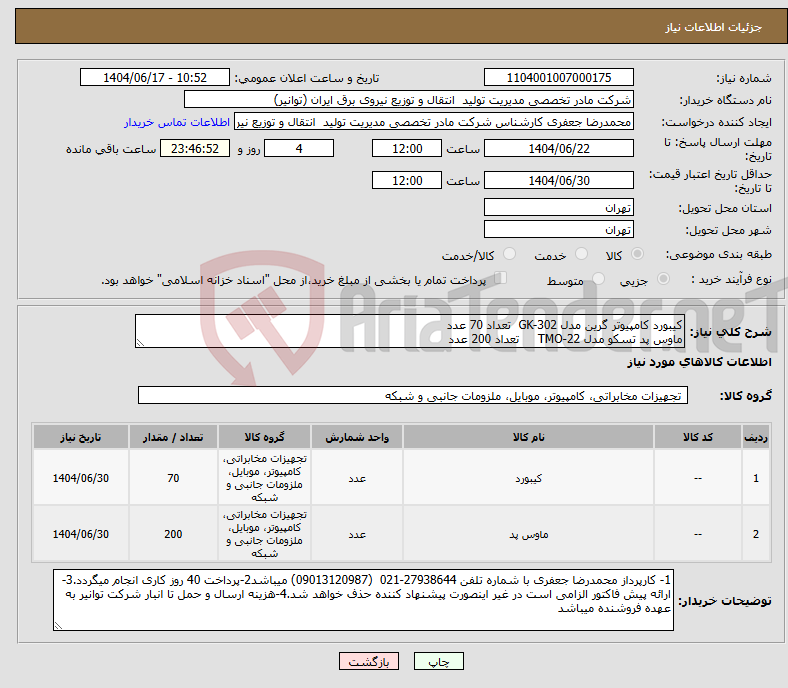Select the متوسط purchase type radio
The image size is (788, 688).
599,278
